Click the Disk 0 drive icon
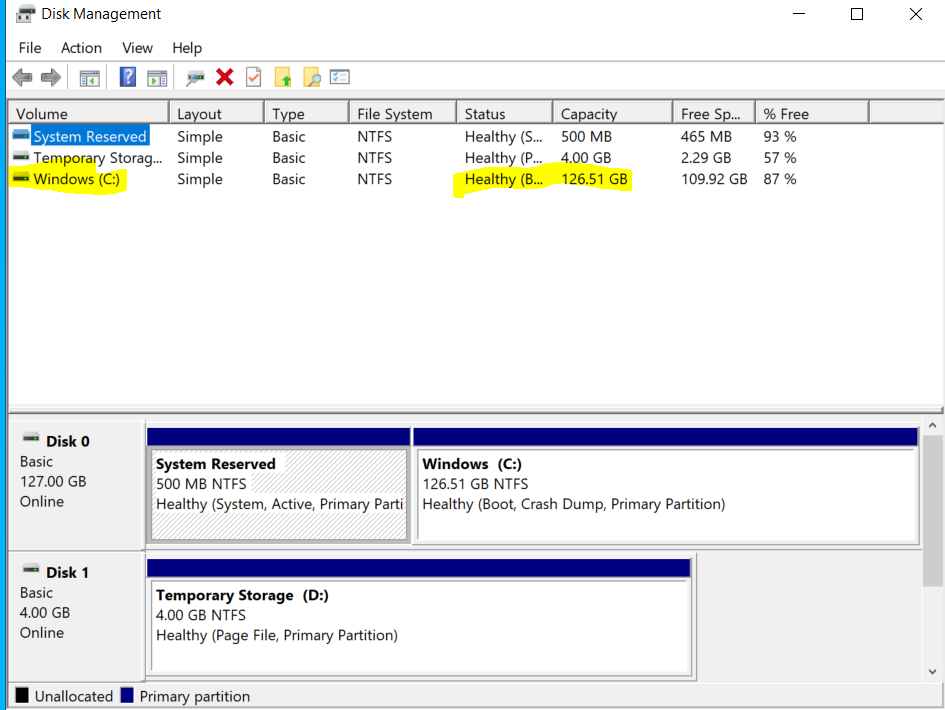Screen dimensions: 945x710 [31, 438]
